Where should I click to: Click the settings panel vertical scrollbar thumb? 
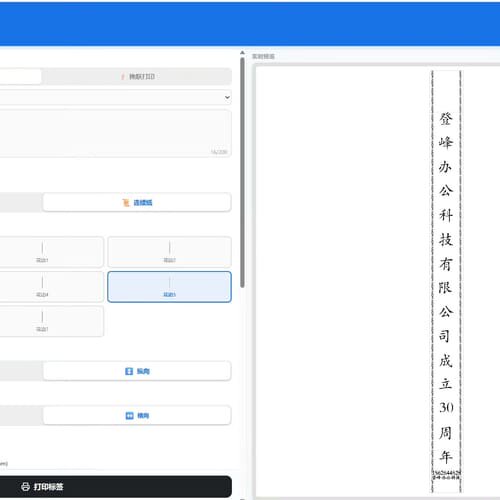click(x=242, y=173)
